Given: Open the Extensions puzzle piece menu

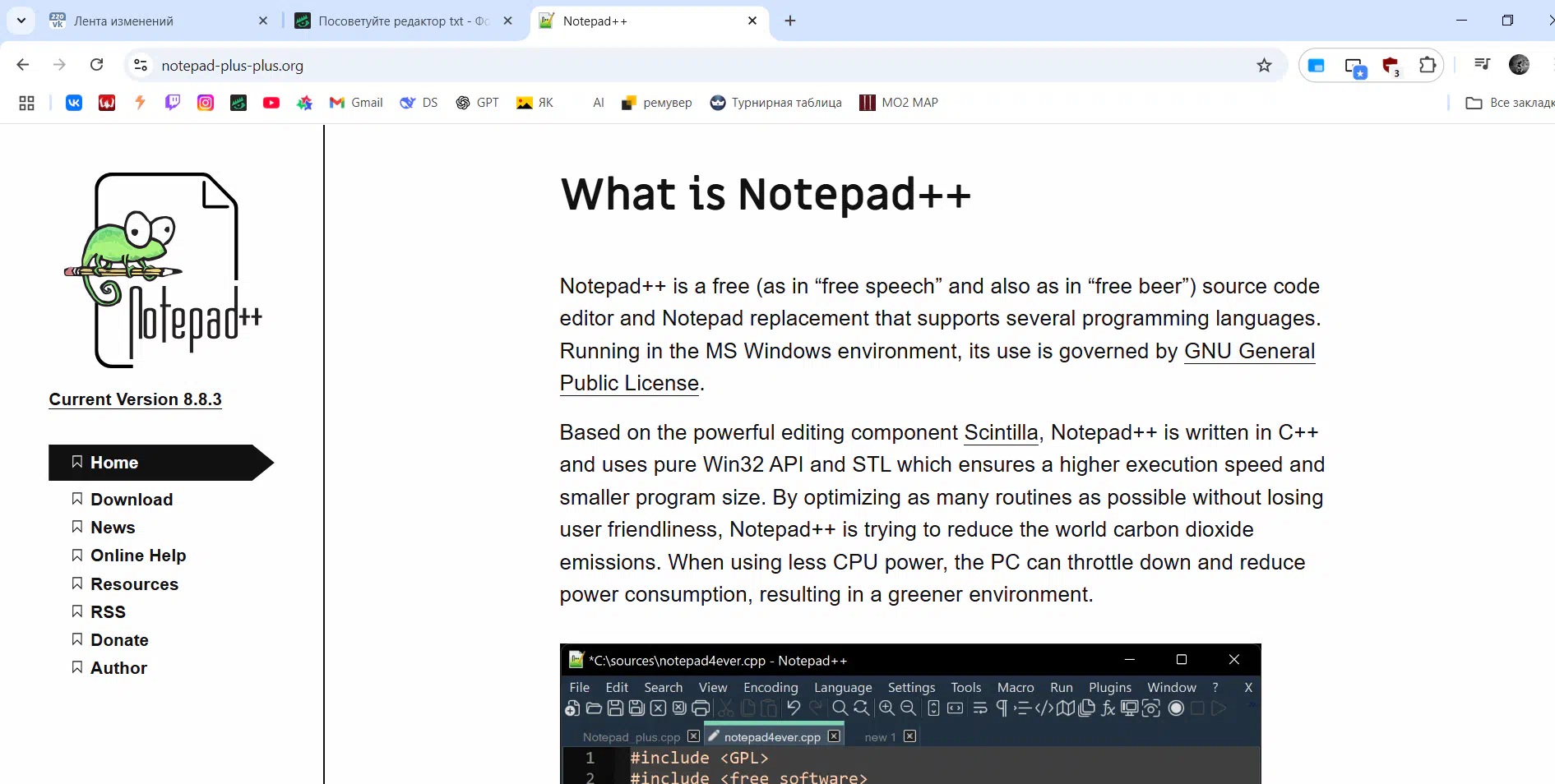Looking at the screenshot, I should tap(1428, 65).
